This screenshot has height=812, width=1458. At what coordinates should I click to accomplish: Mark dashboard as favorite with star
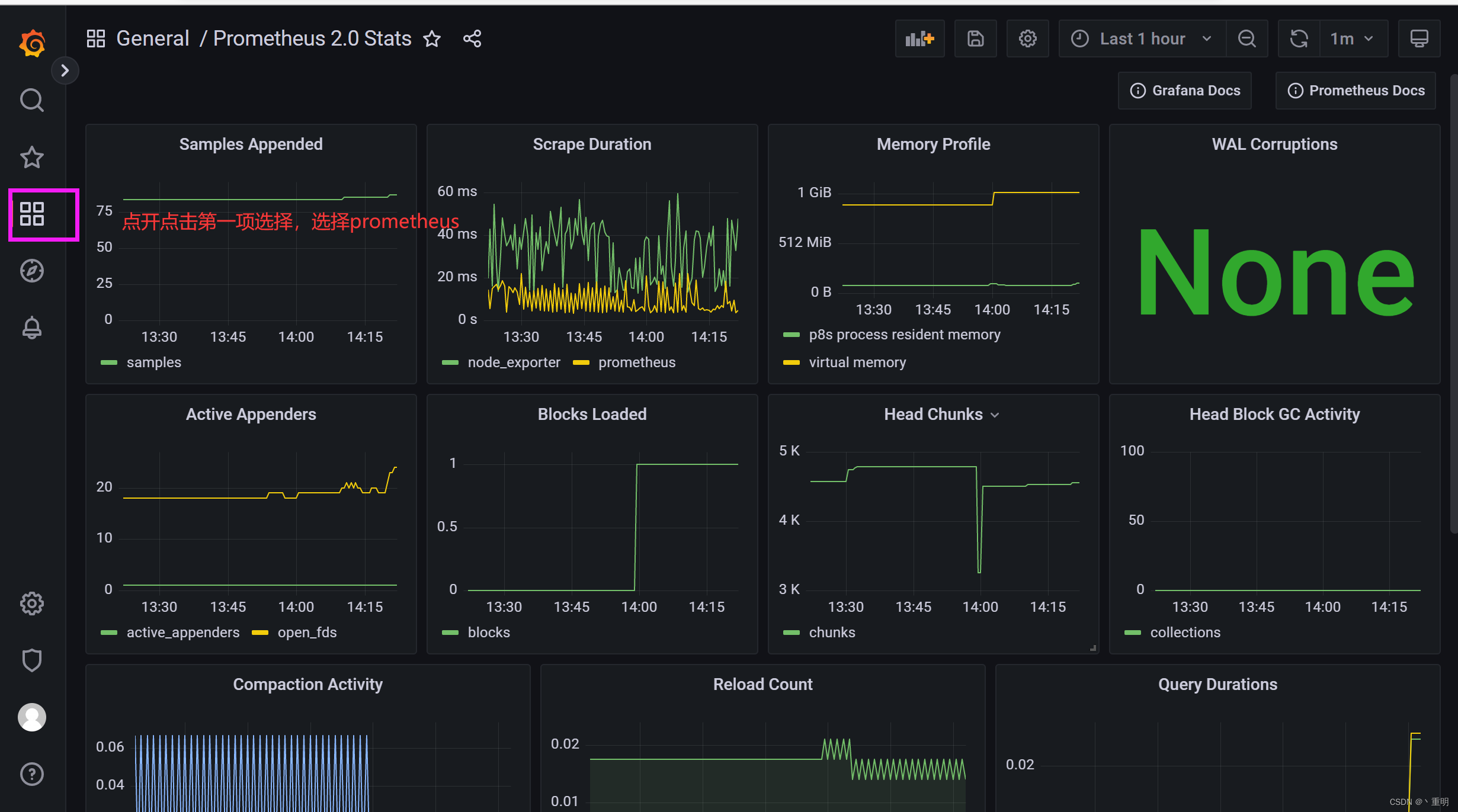coord(432,39)
